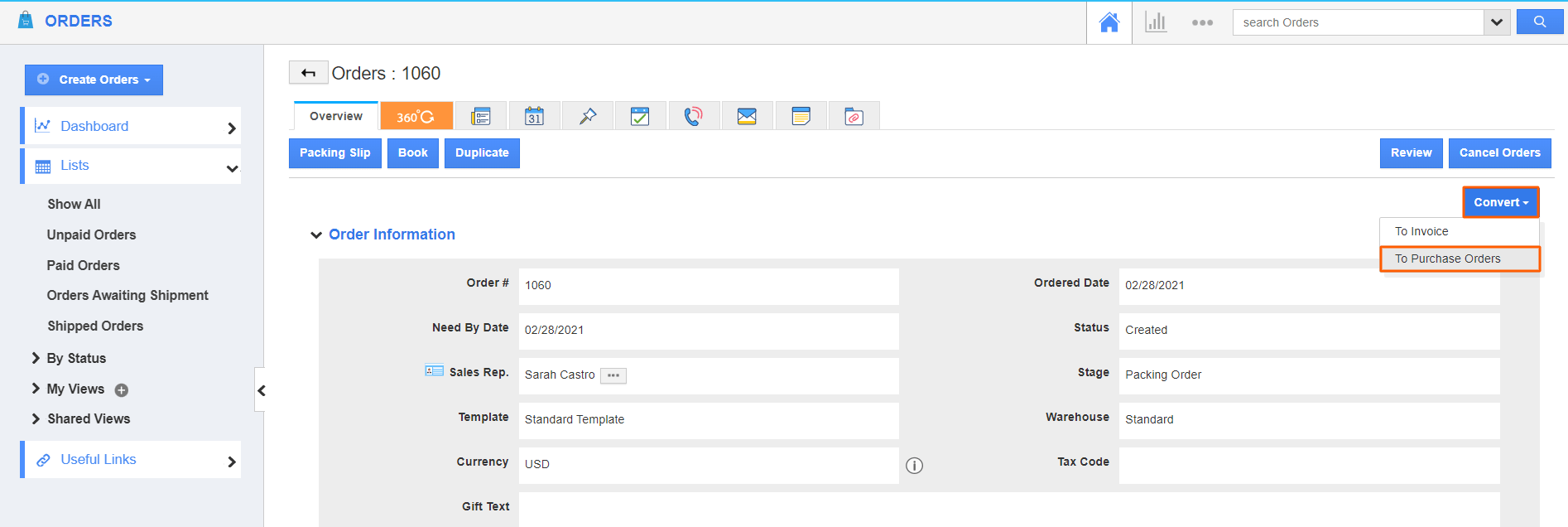
Task: Open the emails envelope tab icon
Action: 747,116
